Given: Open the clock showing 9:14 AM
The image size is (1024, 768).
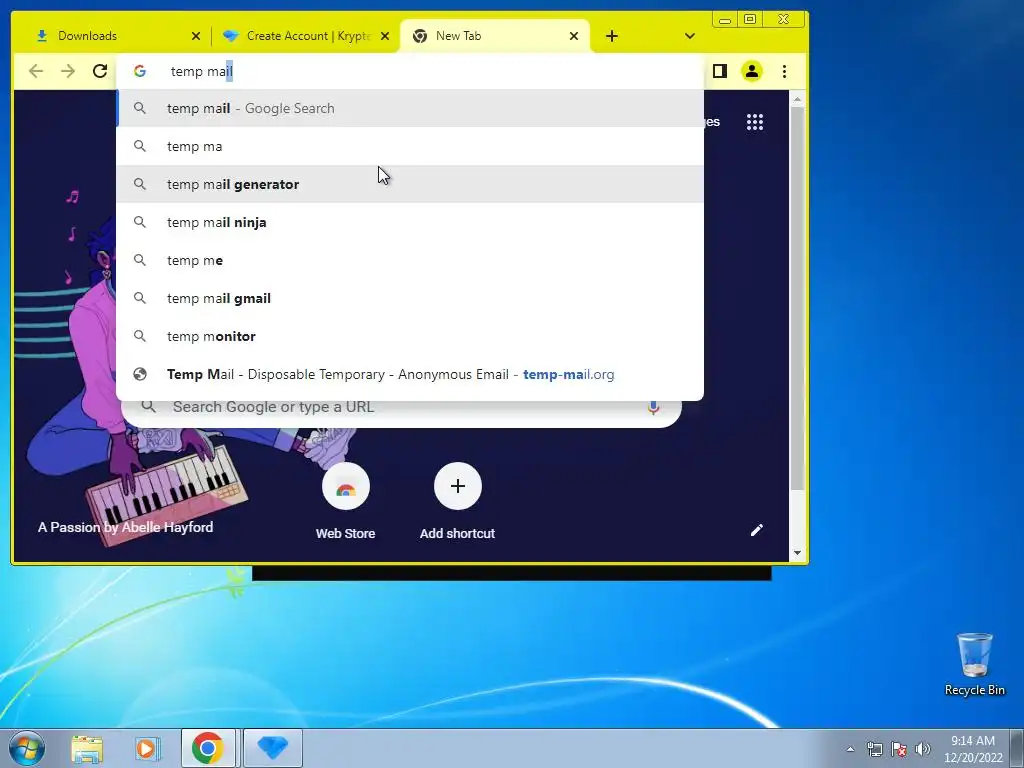Looking at the screenshot, I should 973,749.
